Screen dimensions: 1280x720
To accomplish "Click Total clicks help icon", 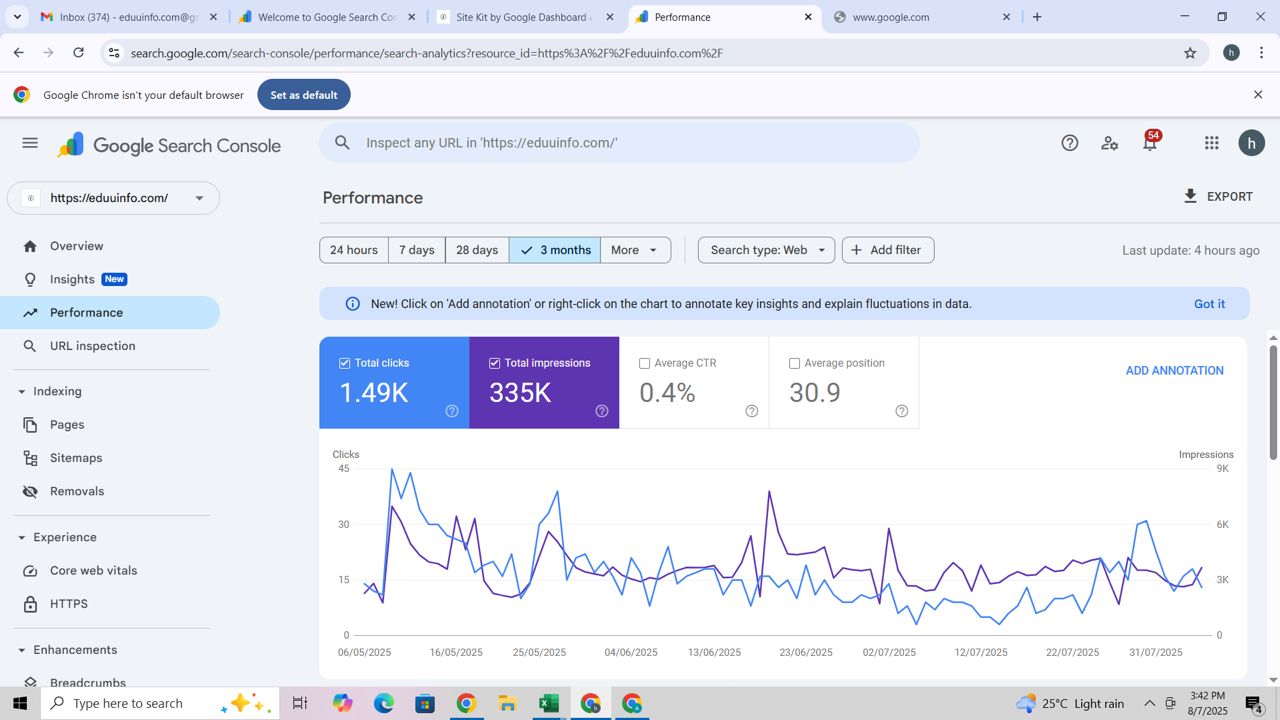I will click(x=452, y=411).
